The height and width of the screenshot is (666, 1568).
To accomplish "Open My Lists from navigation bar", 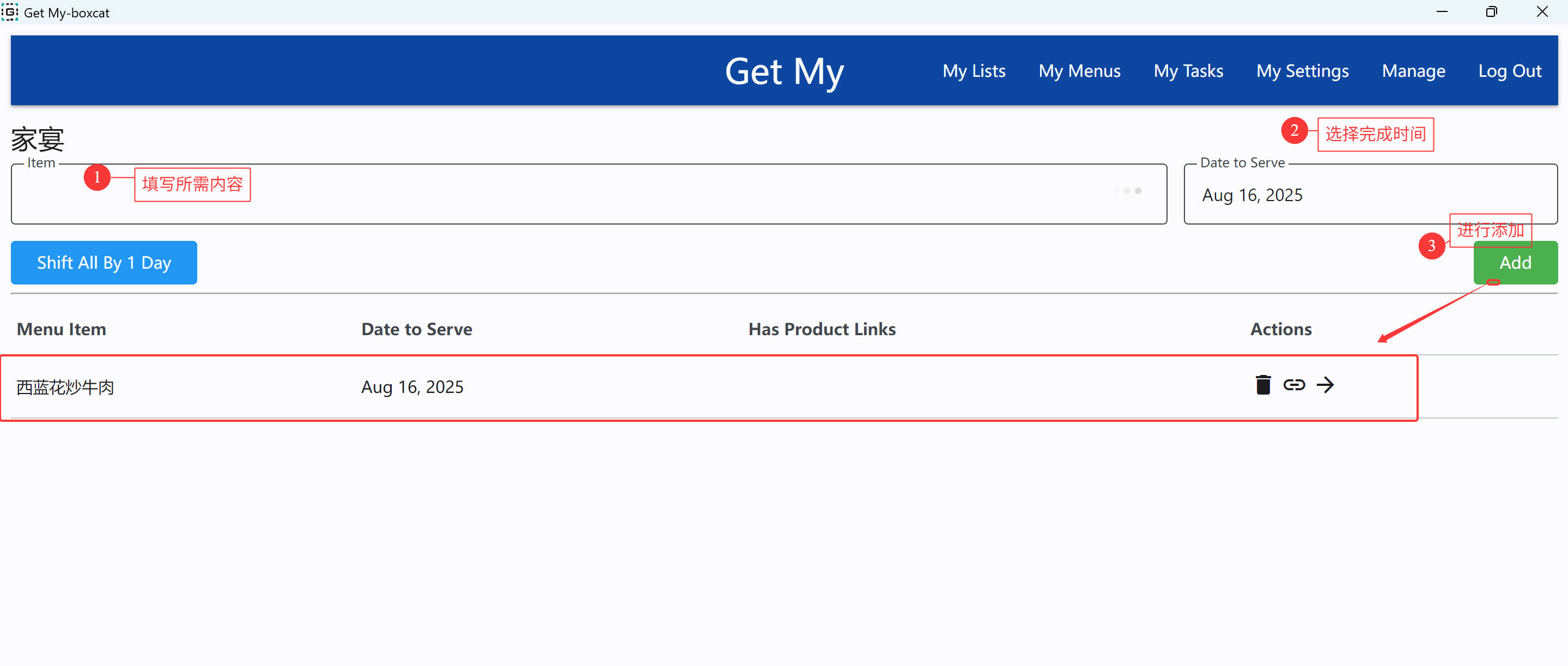I will pos(973,71).
